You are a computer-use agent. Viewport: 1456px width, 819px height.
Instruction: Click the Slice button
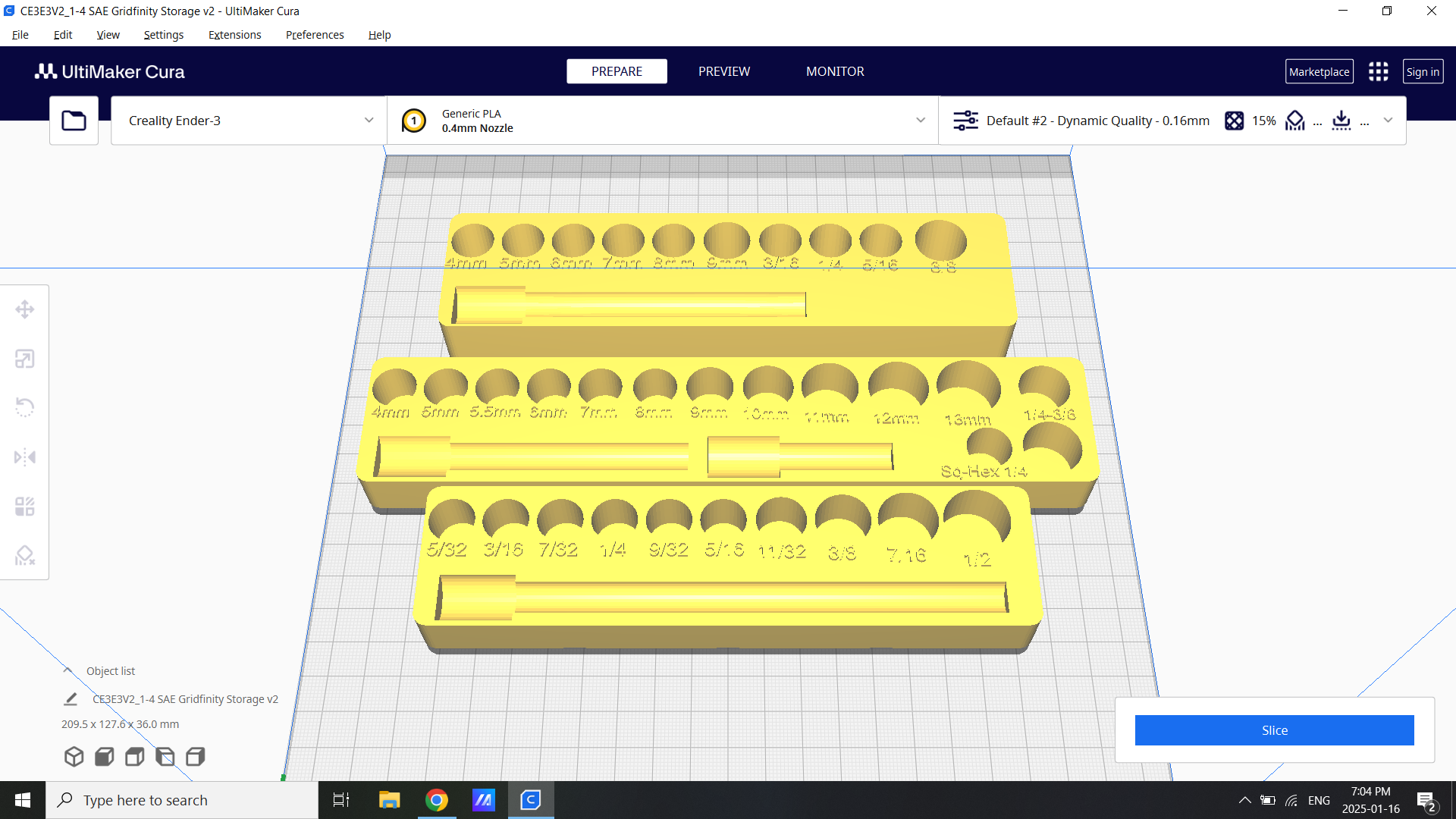tap(1274, 730)
